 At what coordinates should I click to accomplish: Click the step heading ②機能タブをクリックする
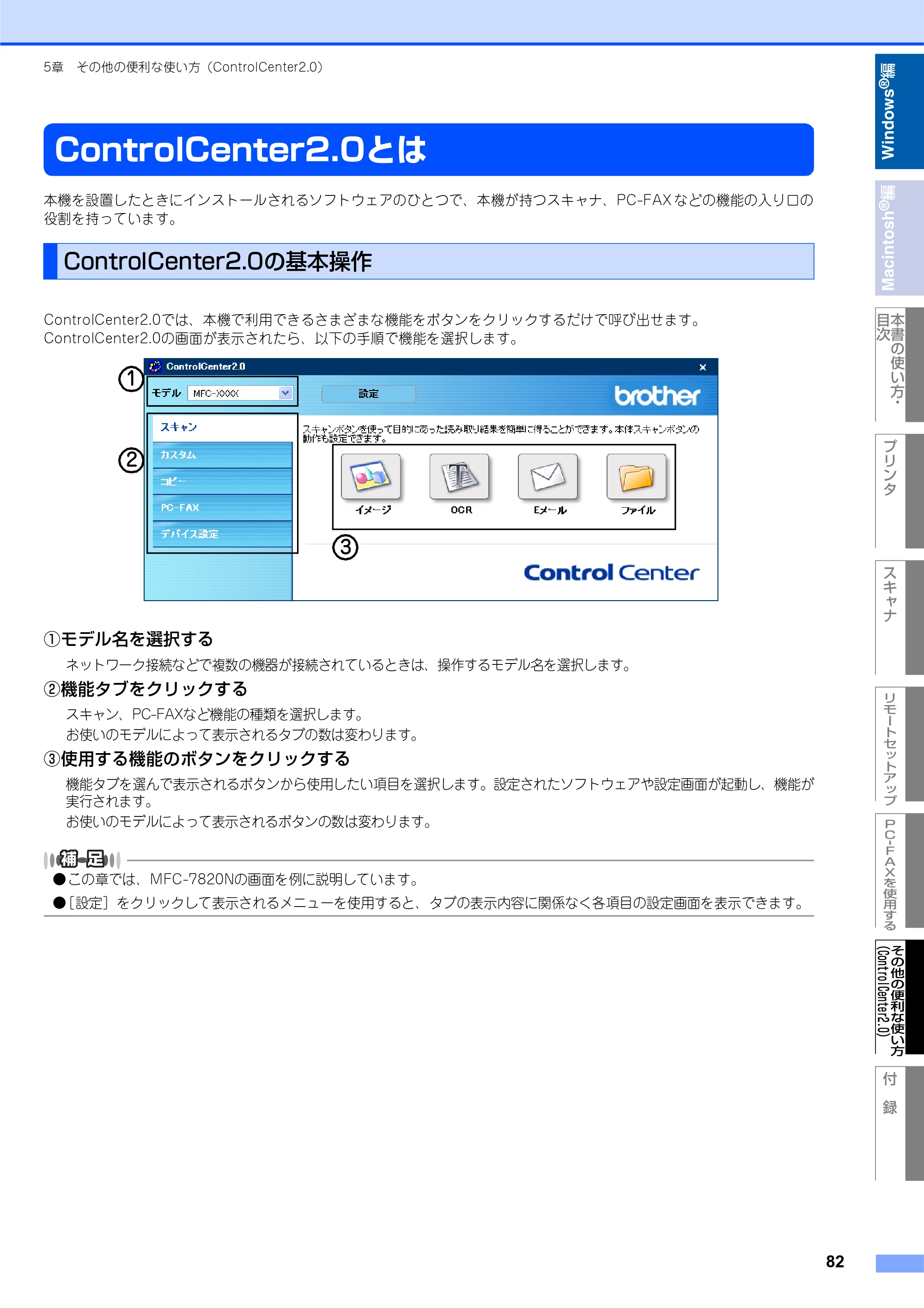pos(145,689)
